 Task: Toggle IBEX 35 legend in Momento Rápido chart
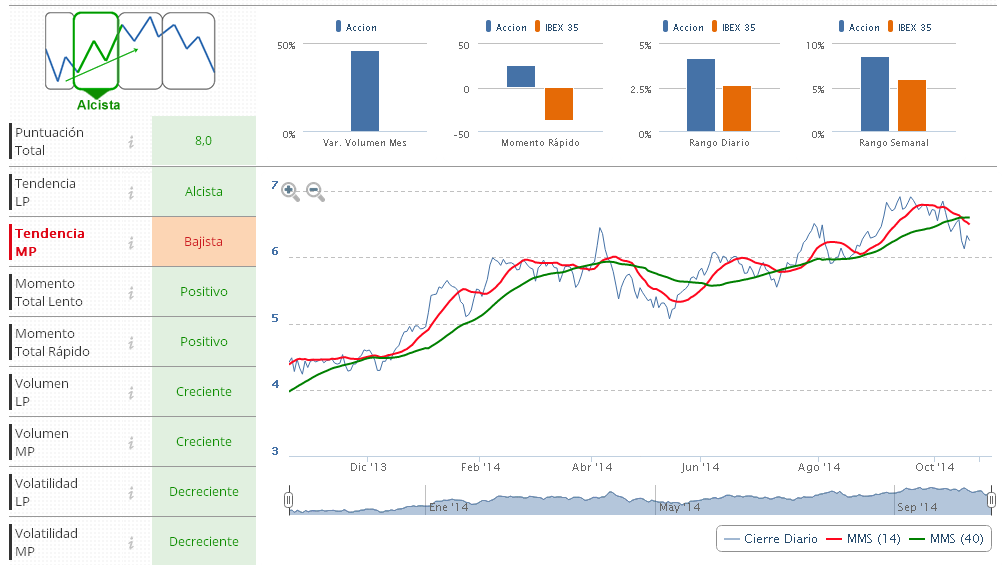pos(557,27)
